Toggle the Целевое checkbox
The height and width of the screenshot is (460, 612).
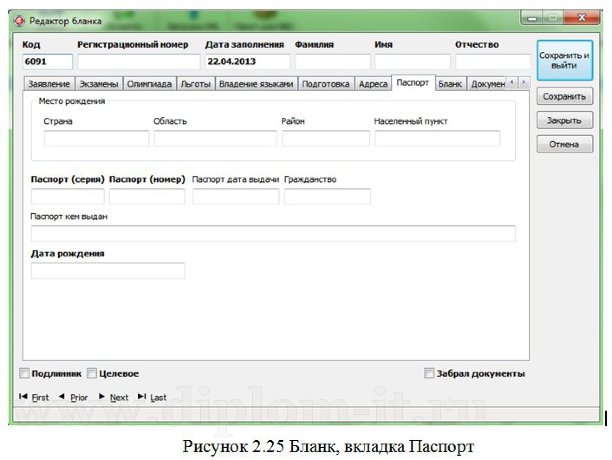[x=91, y=373]
